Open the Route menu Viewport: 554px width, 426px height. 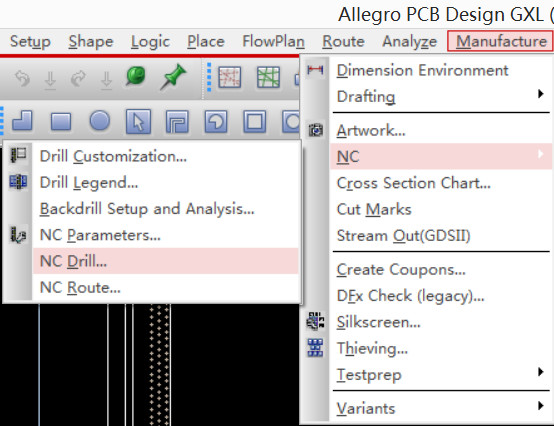coord(343,42)
